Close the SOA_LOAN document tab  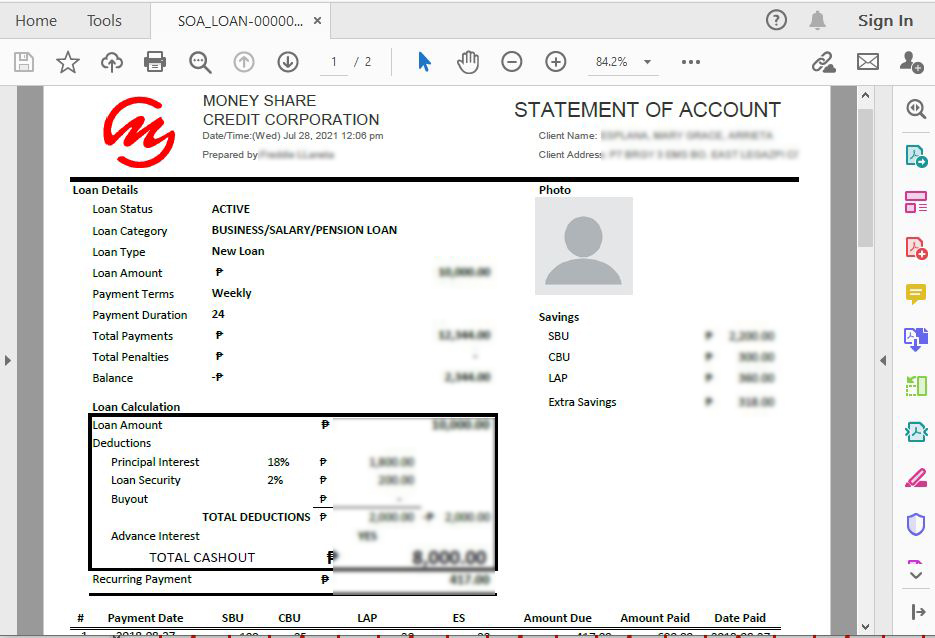click(318, 21)
